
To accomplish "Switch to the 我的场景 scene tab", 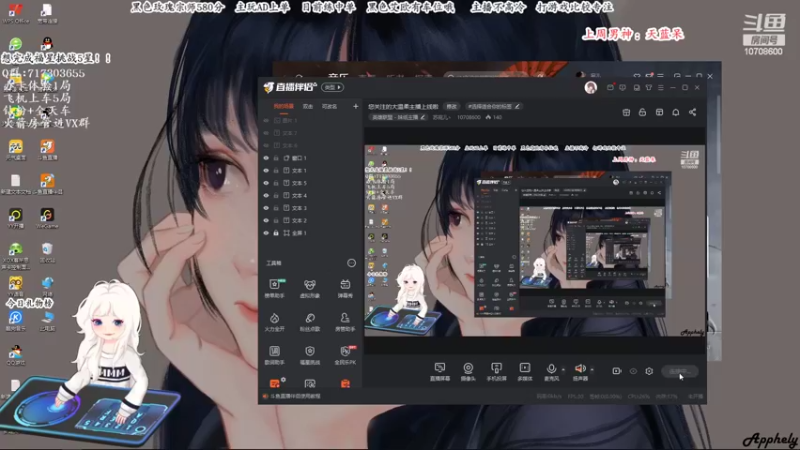I will tap(284, 107).
